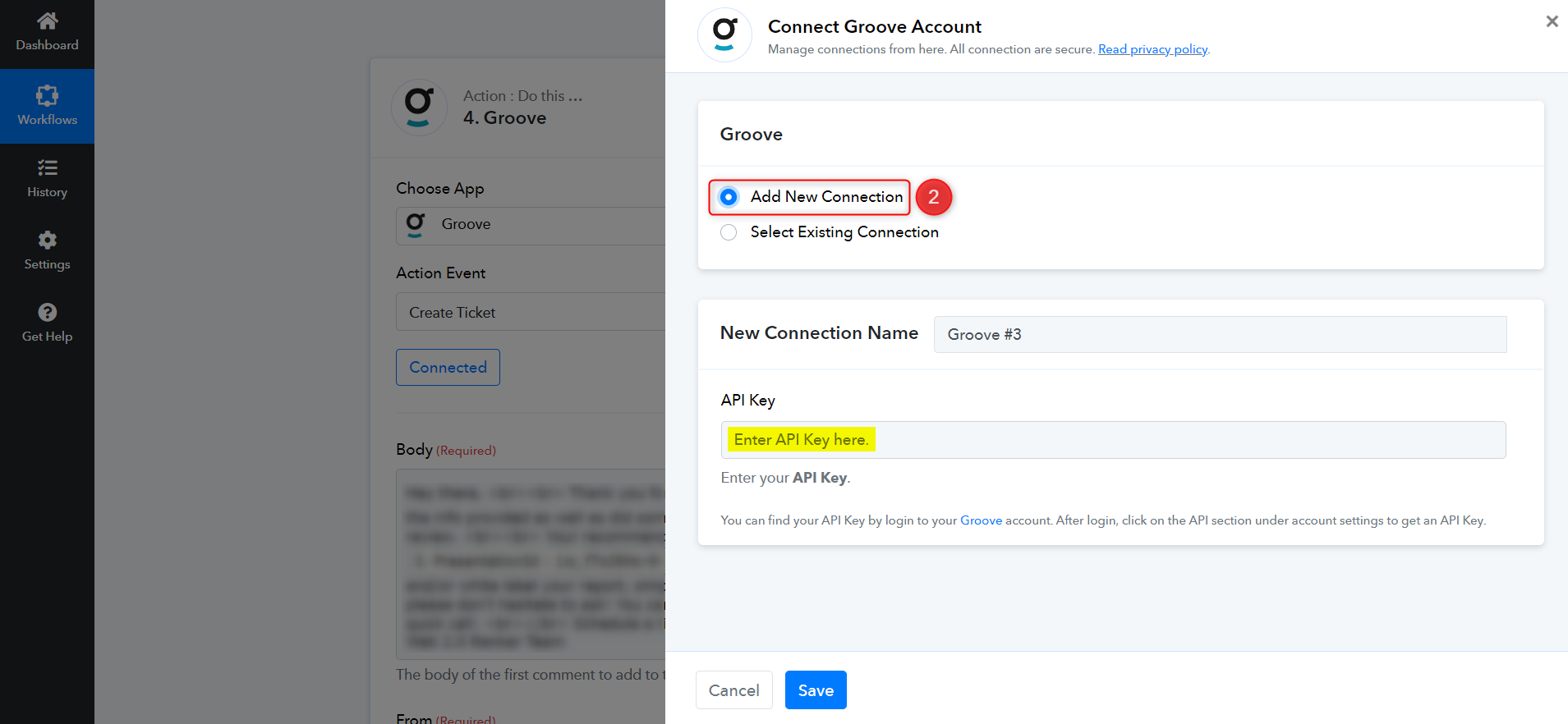1568x724 pixels.
Task: Click the Save button
Action: point(816,690)
